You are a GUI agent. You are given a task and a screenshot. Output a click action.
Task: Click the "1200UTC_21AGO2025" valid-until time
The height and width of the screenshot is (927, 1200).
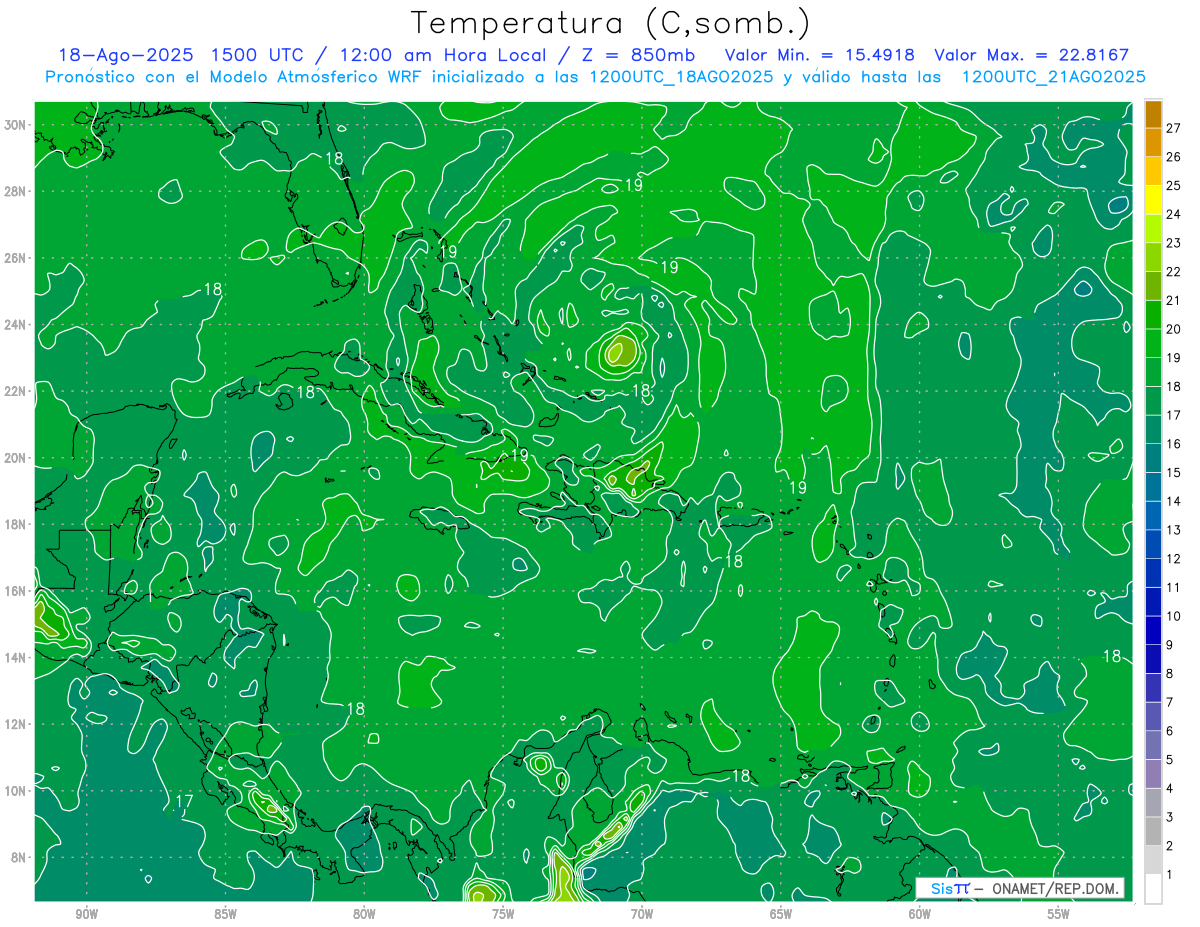pyautogui.click(x=1053, y=77)
